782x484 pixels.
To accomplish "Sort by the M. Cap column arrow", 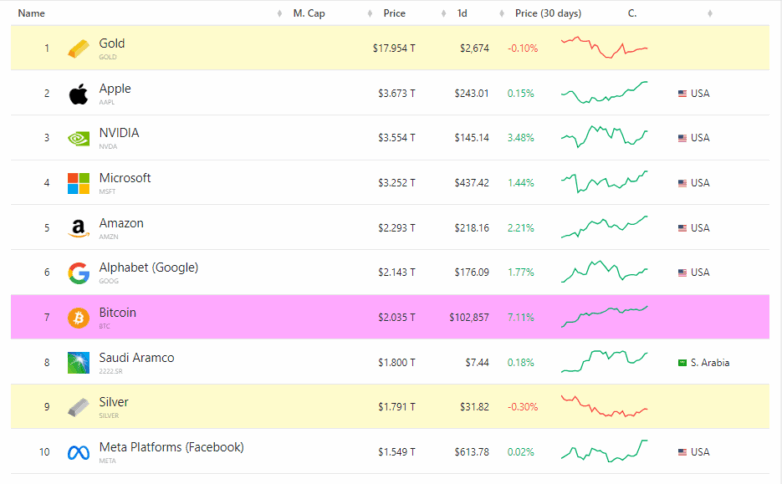I will click(x=370, y=13).
